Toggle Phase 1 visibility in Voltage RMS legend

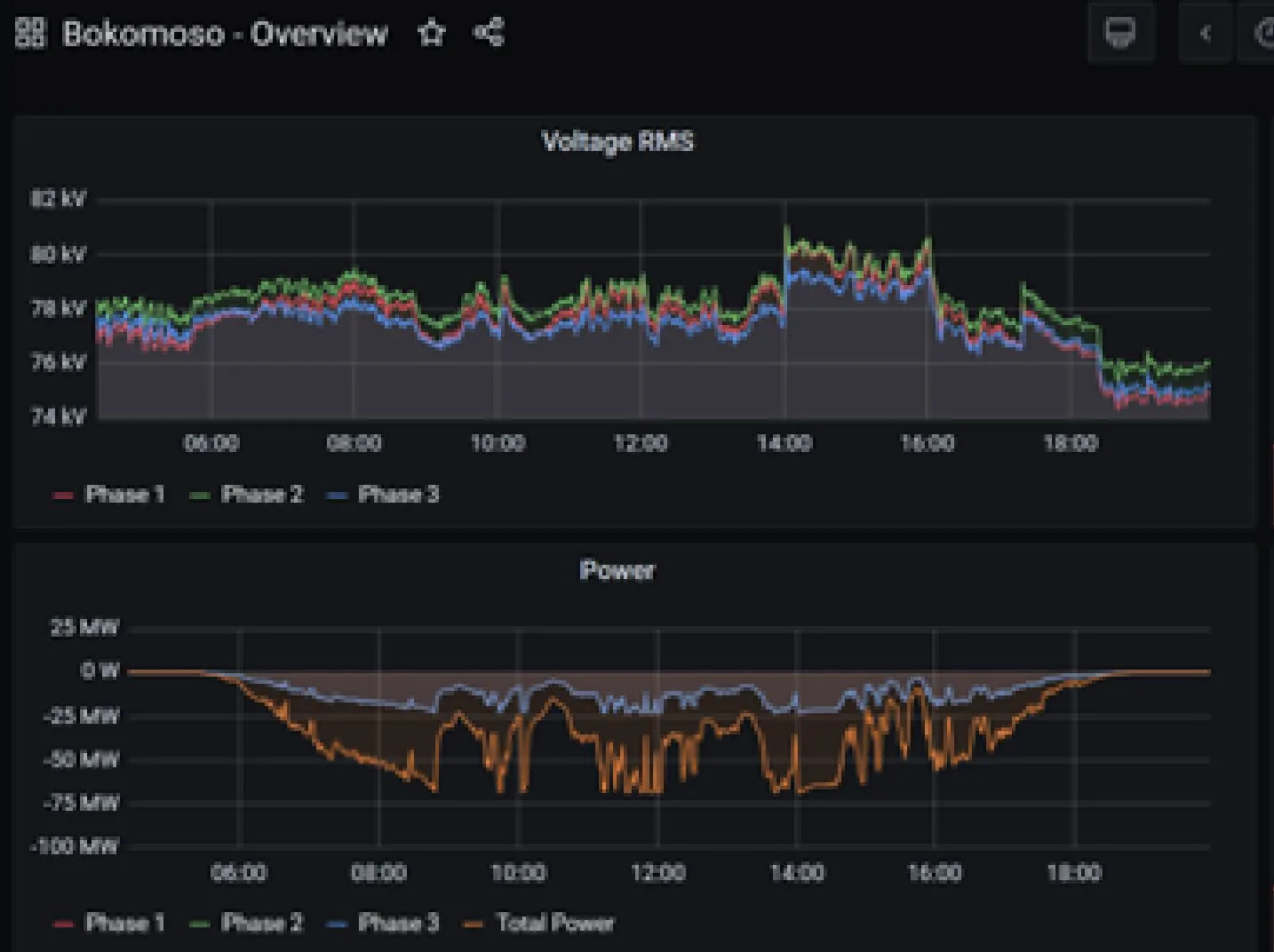pyautogui.click(x=124, y=495)
